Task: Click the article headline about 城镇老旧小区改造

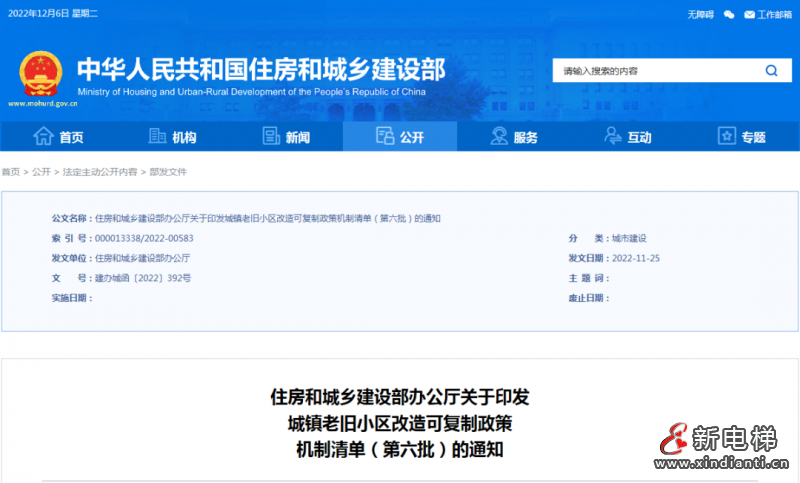Action: pyautogui.click(x=400, y=423)
